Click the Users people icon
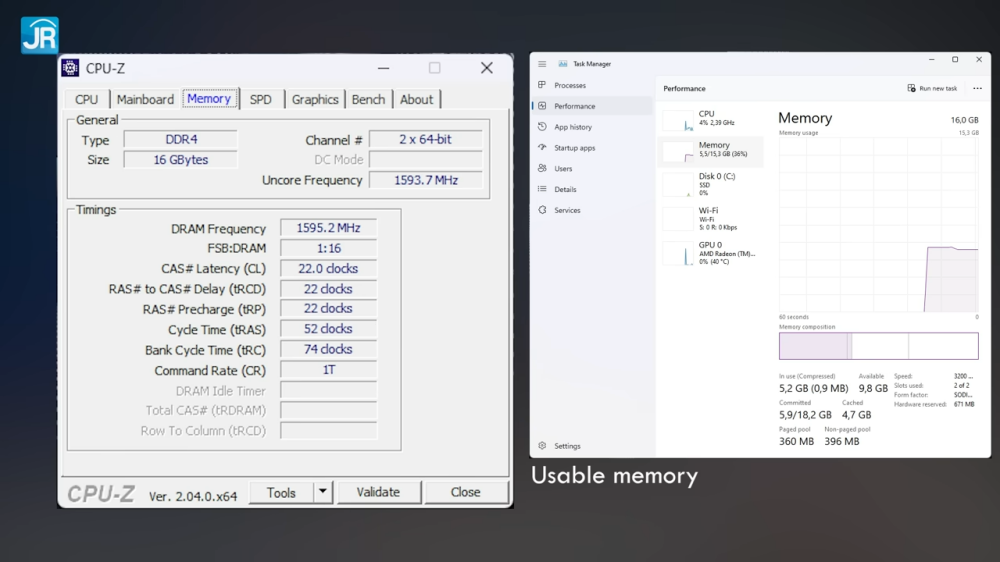1000x562 pixels. (542, 168)
